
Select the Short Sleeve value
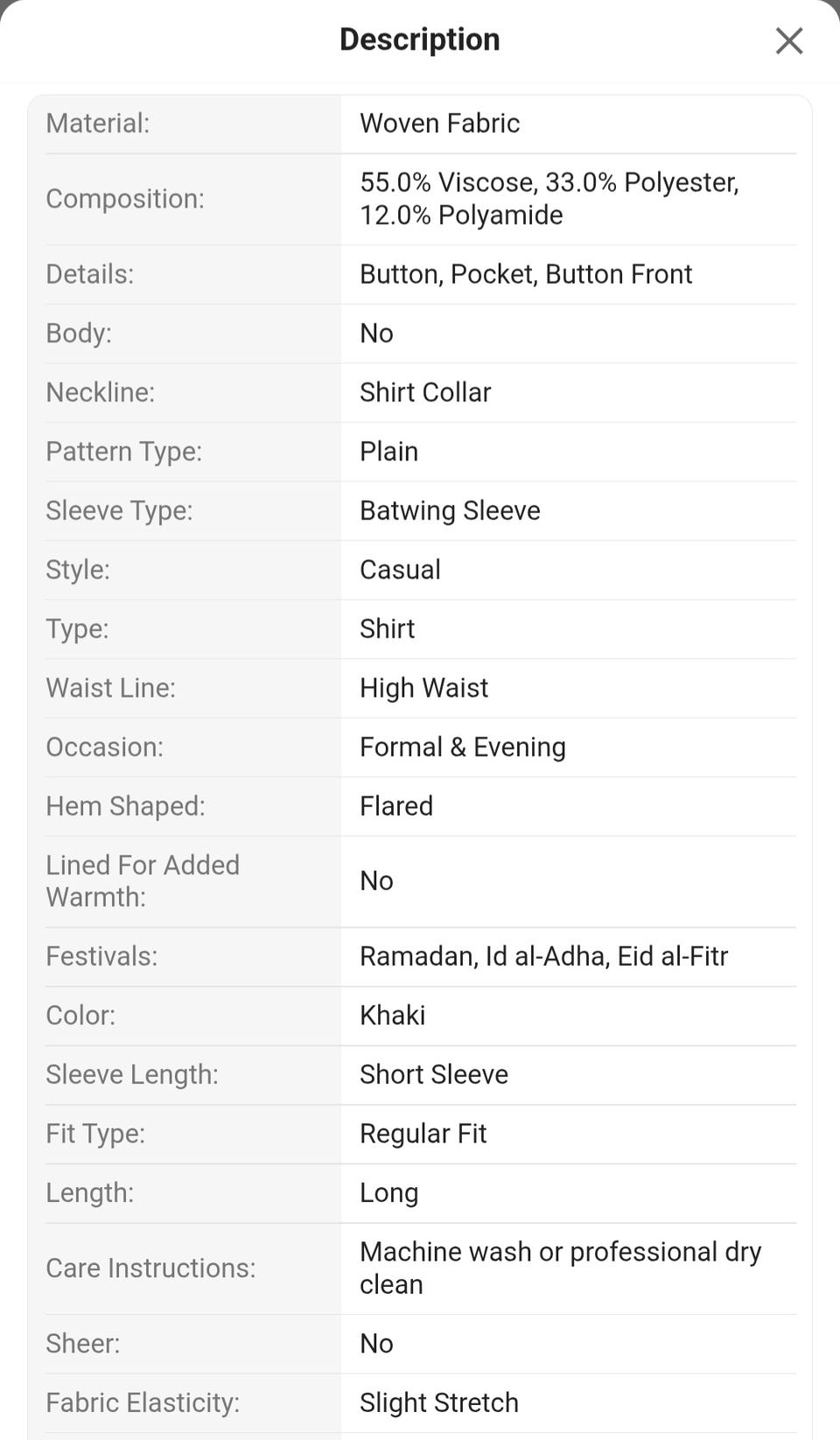[433, 1074]
